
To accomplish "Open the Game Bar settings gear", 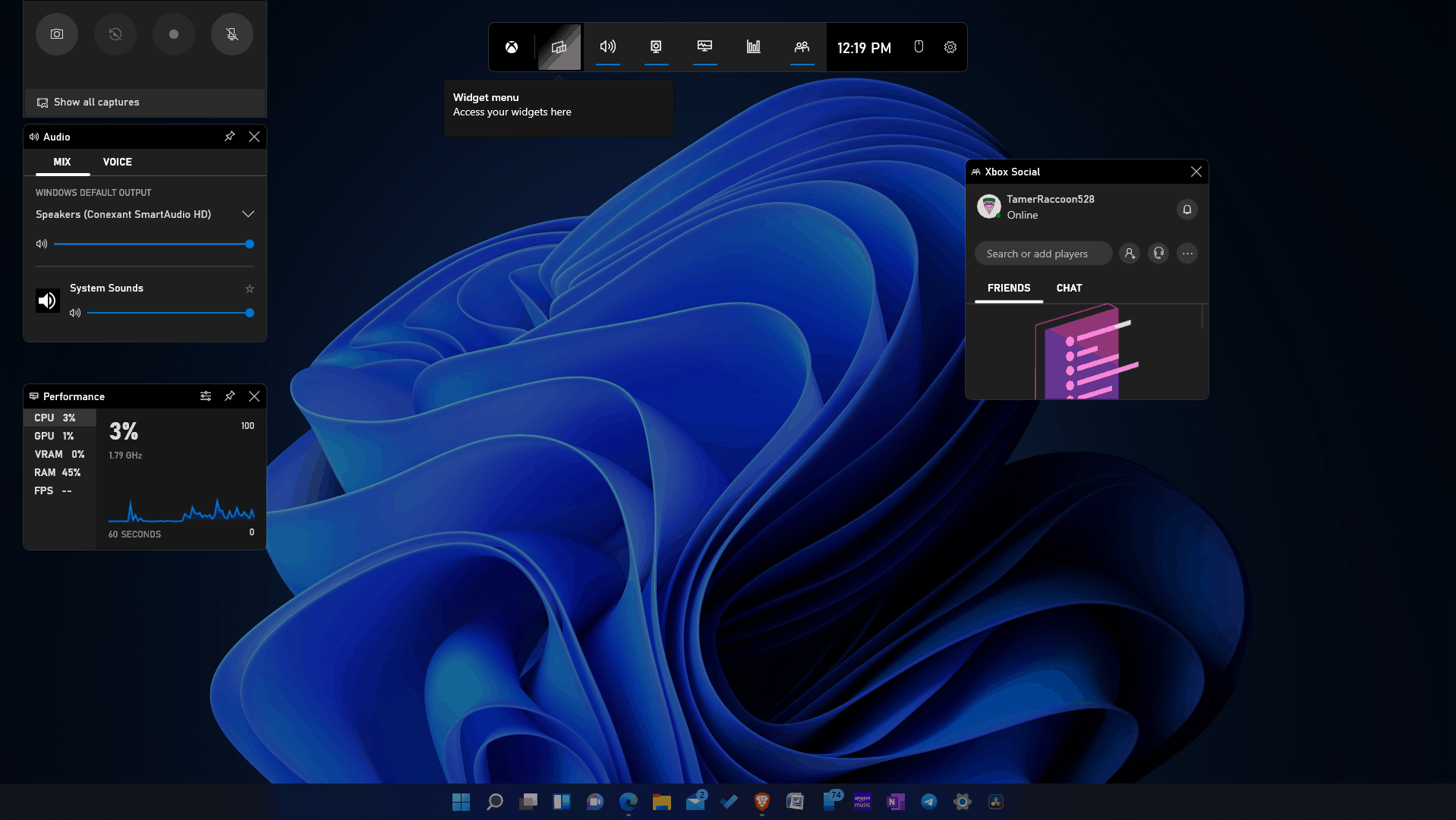I will tap(950, 47).
